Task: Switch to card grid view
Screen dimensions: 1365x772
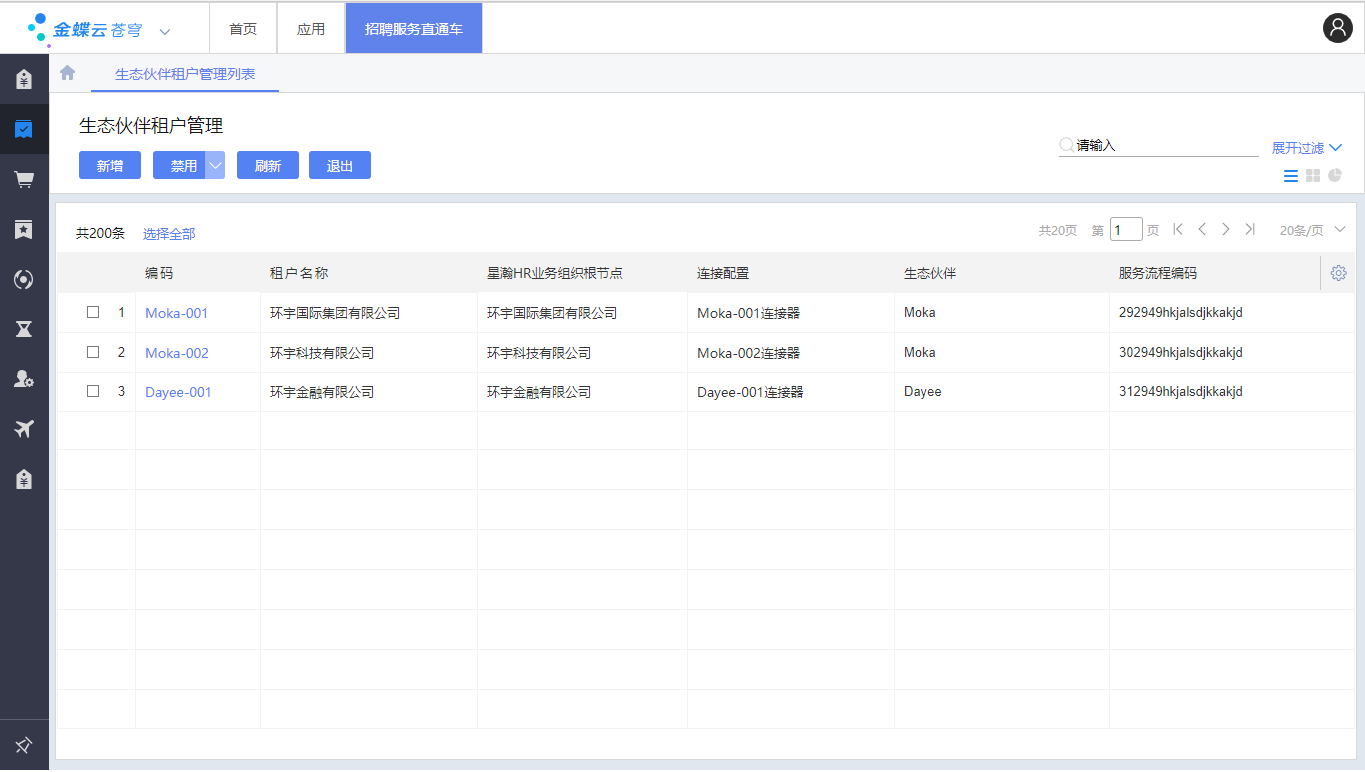Action: [1313, 176]
